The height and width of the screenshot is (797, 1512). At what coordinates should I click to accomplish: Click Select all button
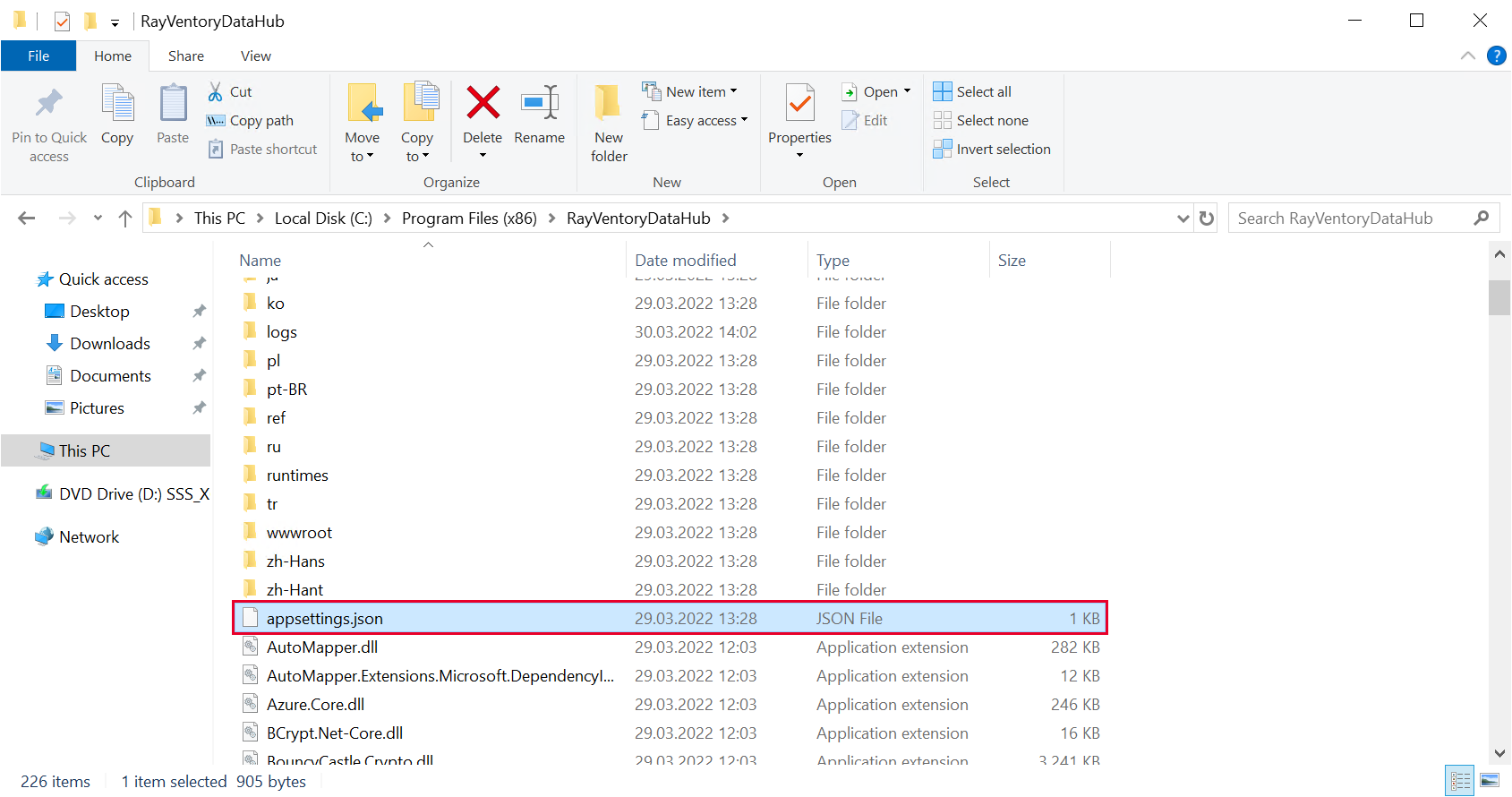[x=972, y=91]
